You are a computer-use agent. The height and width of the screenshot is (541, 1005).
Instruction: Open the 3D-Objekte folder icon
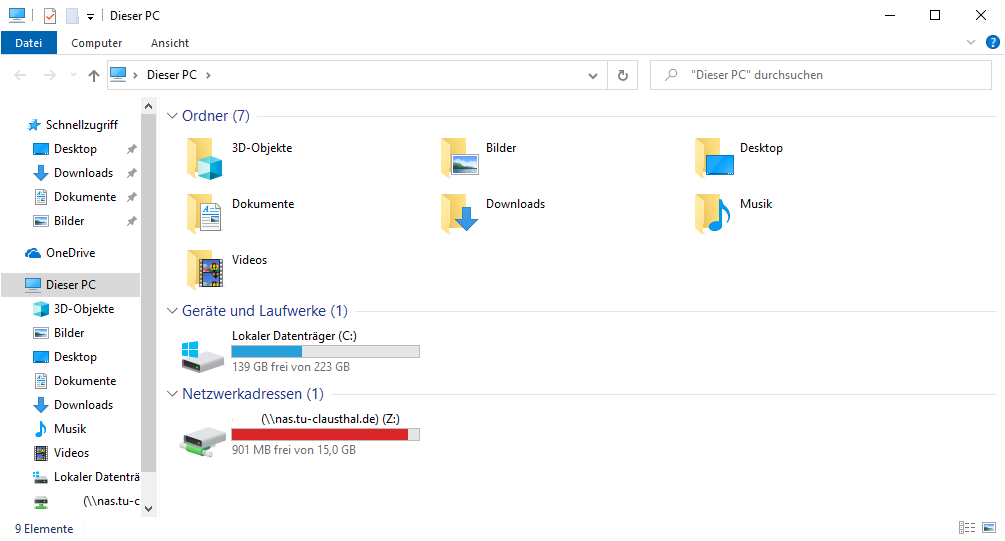(x=204, y=157)
